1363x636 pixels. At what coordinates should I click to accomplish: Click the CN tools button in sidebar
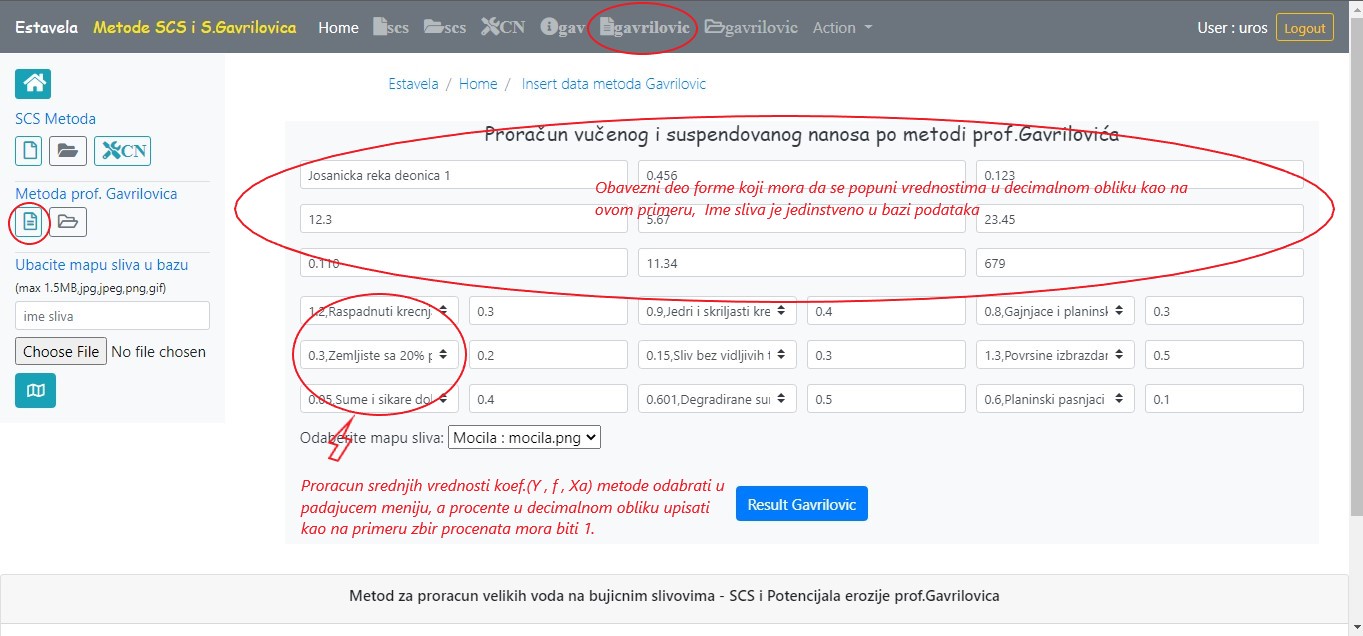click(123, 151)
